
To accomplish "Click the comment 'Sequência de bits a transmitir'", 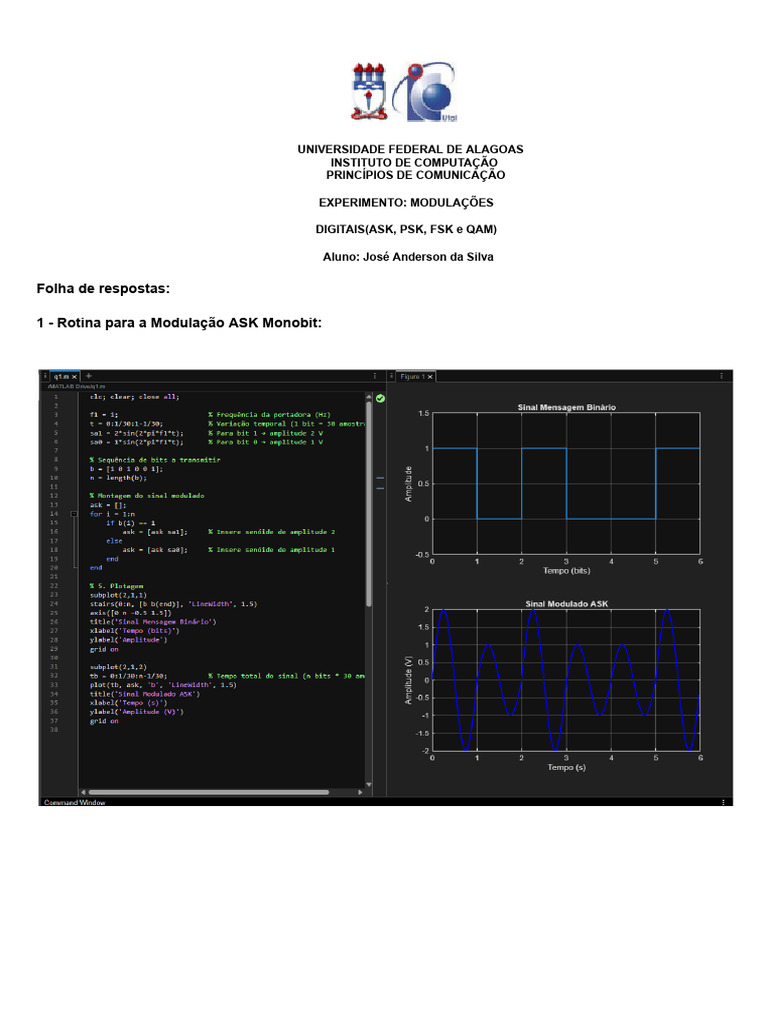I will [x=155, y=460].
